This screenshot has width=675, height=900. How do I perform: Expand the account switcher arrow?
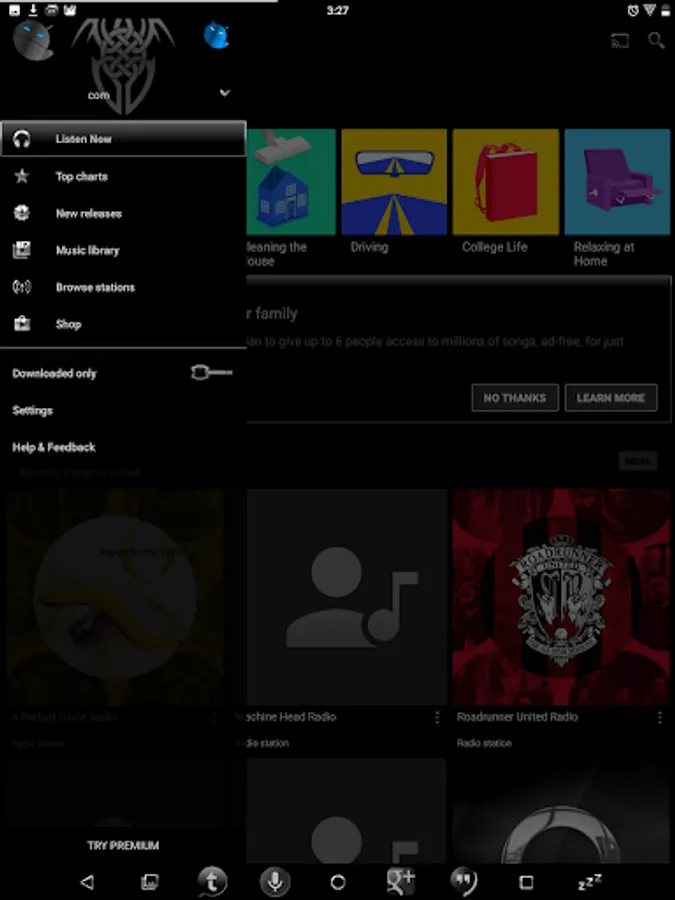click(225, 92)
